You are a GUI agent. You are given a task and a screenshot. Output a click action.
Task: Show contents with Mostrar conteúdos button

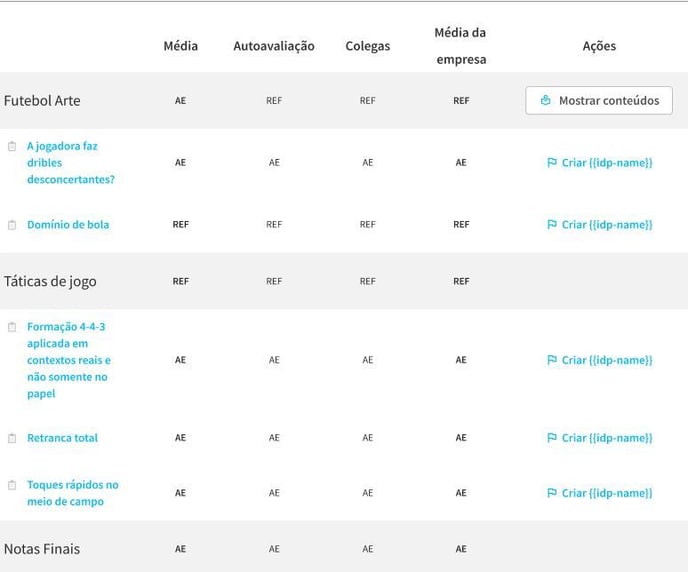[x=599, y=100]
